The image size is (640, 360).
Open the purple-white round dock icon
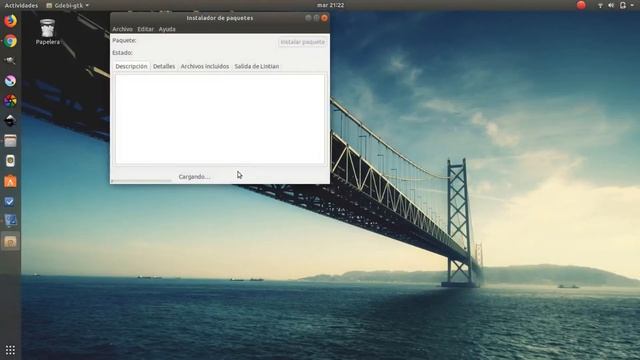tap(10, 81)
